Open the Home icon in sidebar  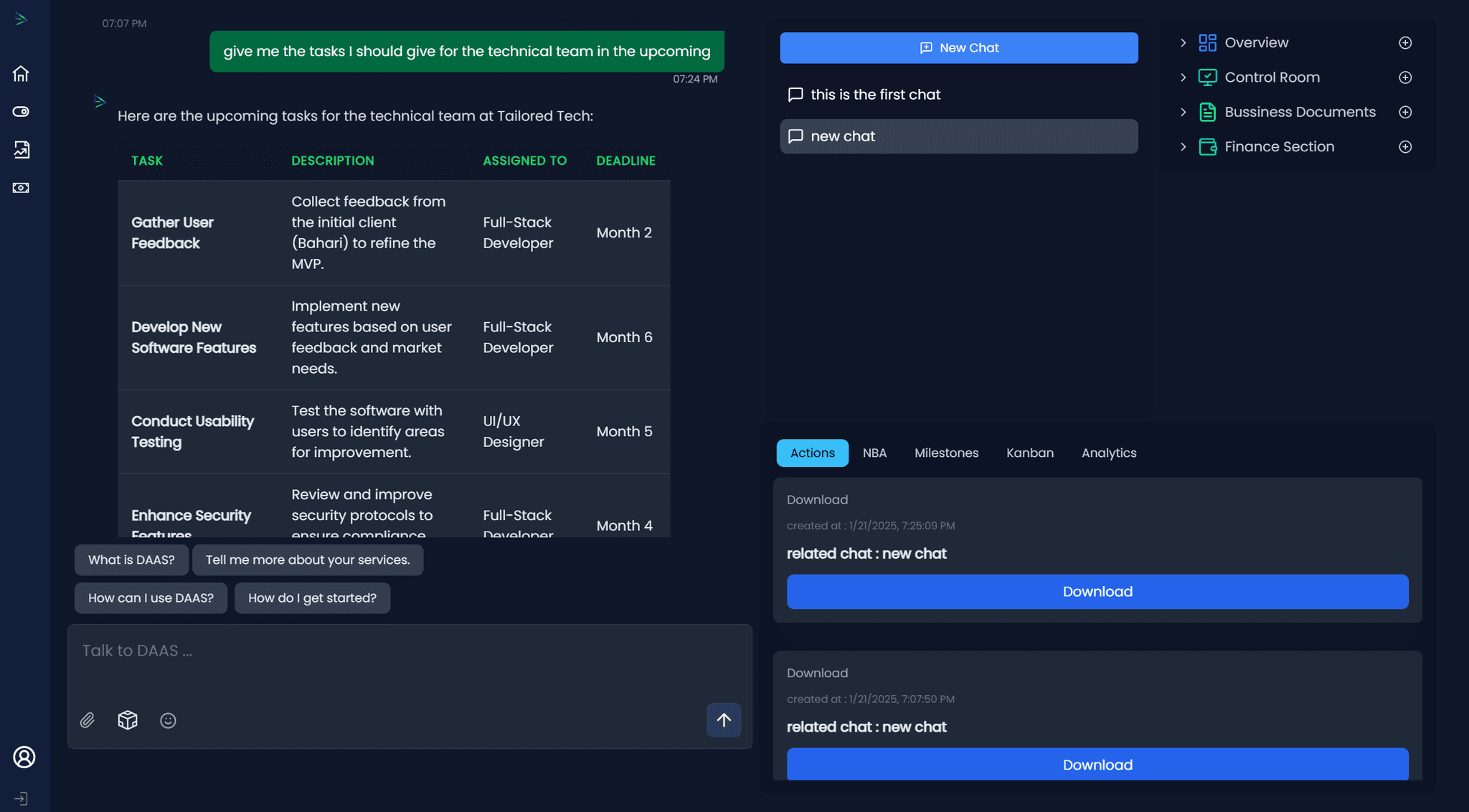click(21, 73)
